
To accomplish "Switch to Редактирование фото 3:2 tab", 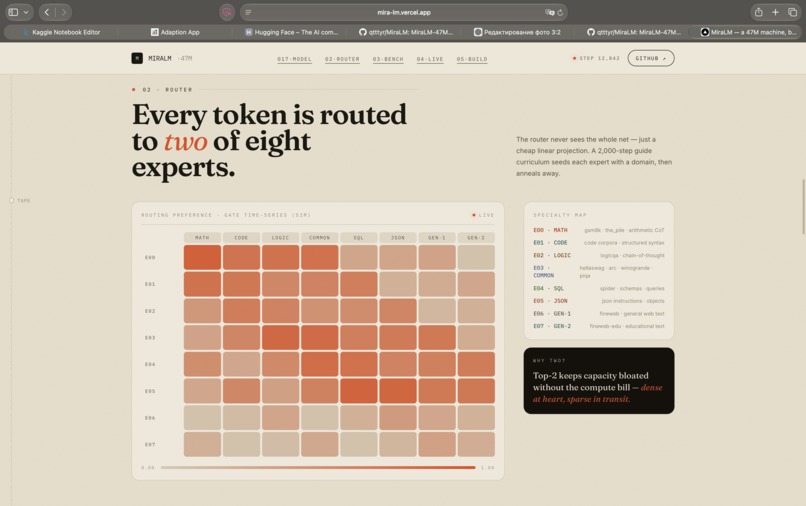I will (517, 32).
